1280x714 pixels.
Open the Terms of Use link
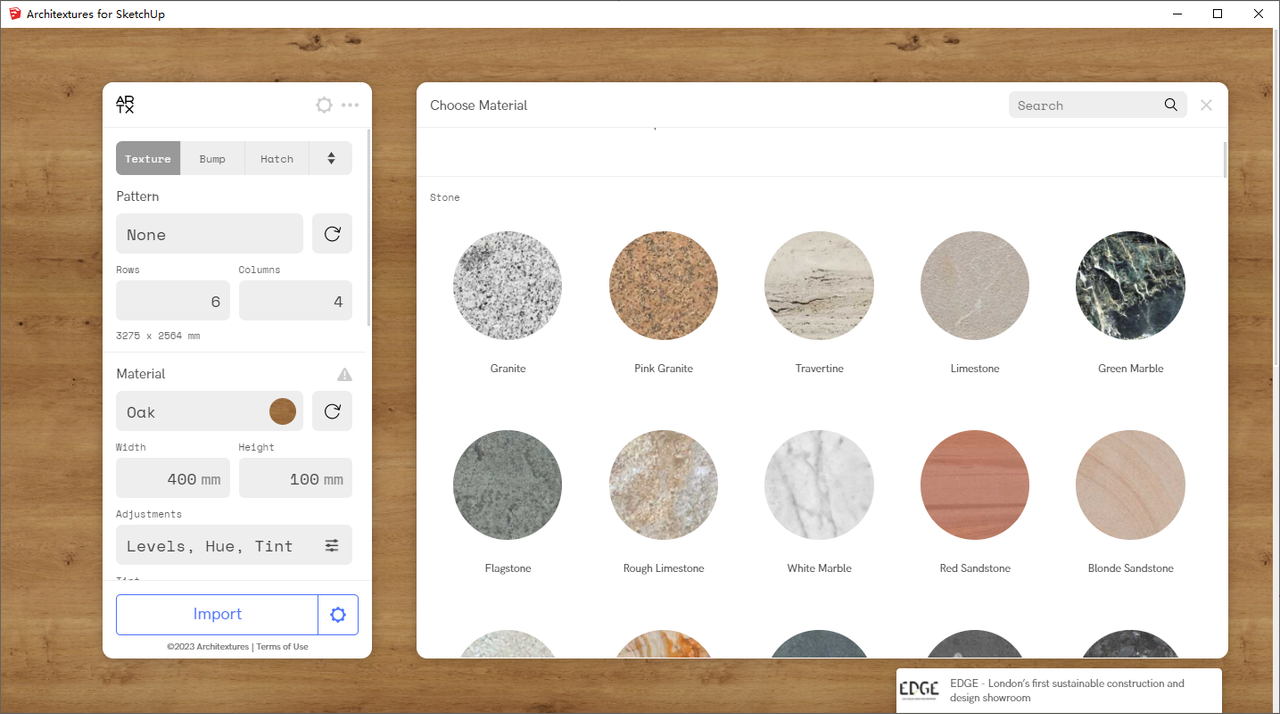point(282,647)
